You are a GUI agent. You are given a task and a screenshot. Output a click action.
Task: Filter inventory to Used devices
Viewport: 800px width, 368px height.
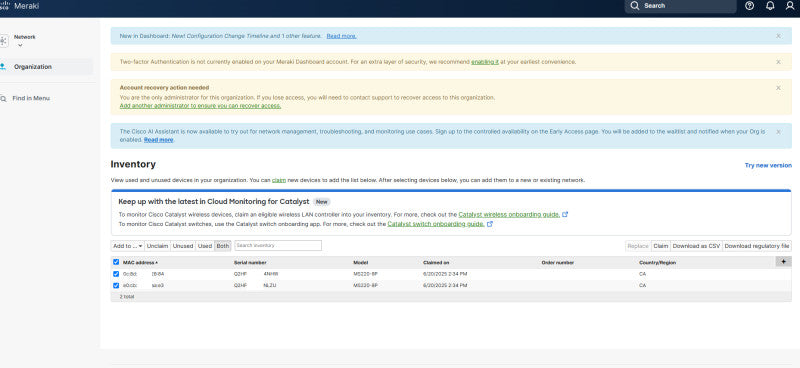205,246
